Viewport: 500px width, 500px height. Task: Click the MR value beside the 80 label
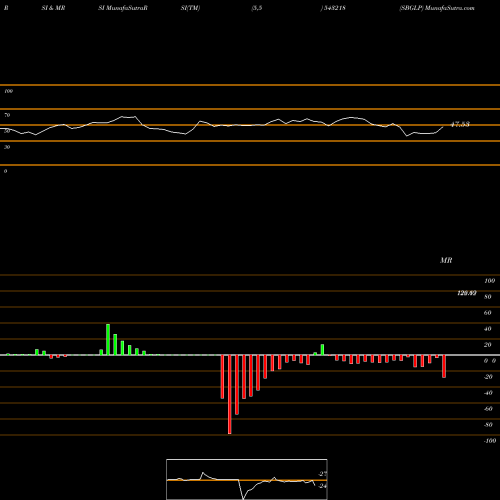pos(467,293)
